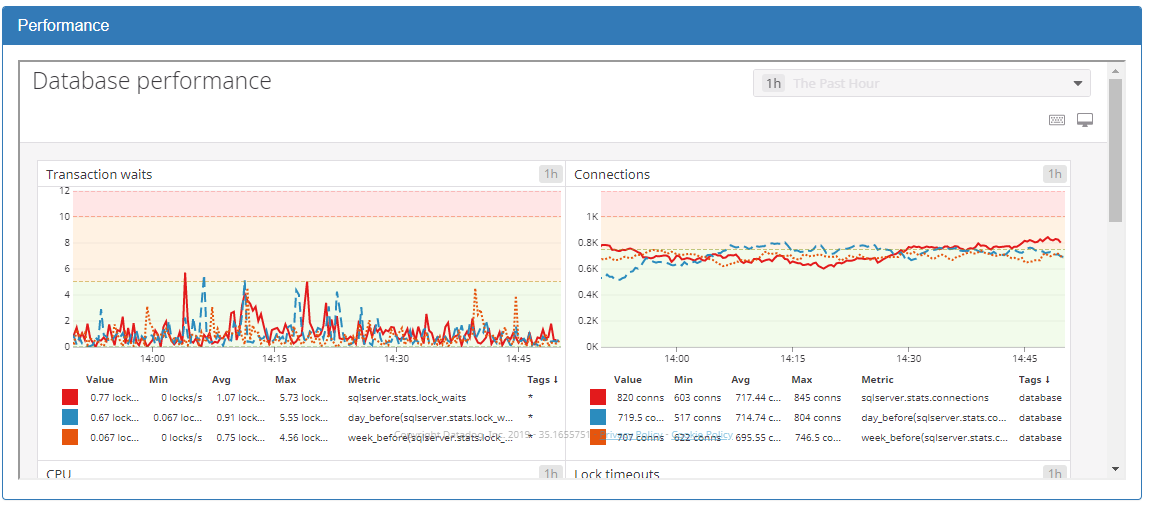Click Min column header in Transaction waits

click(158, 380)
